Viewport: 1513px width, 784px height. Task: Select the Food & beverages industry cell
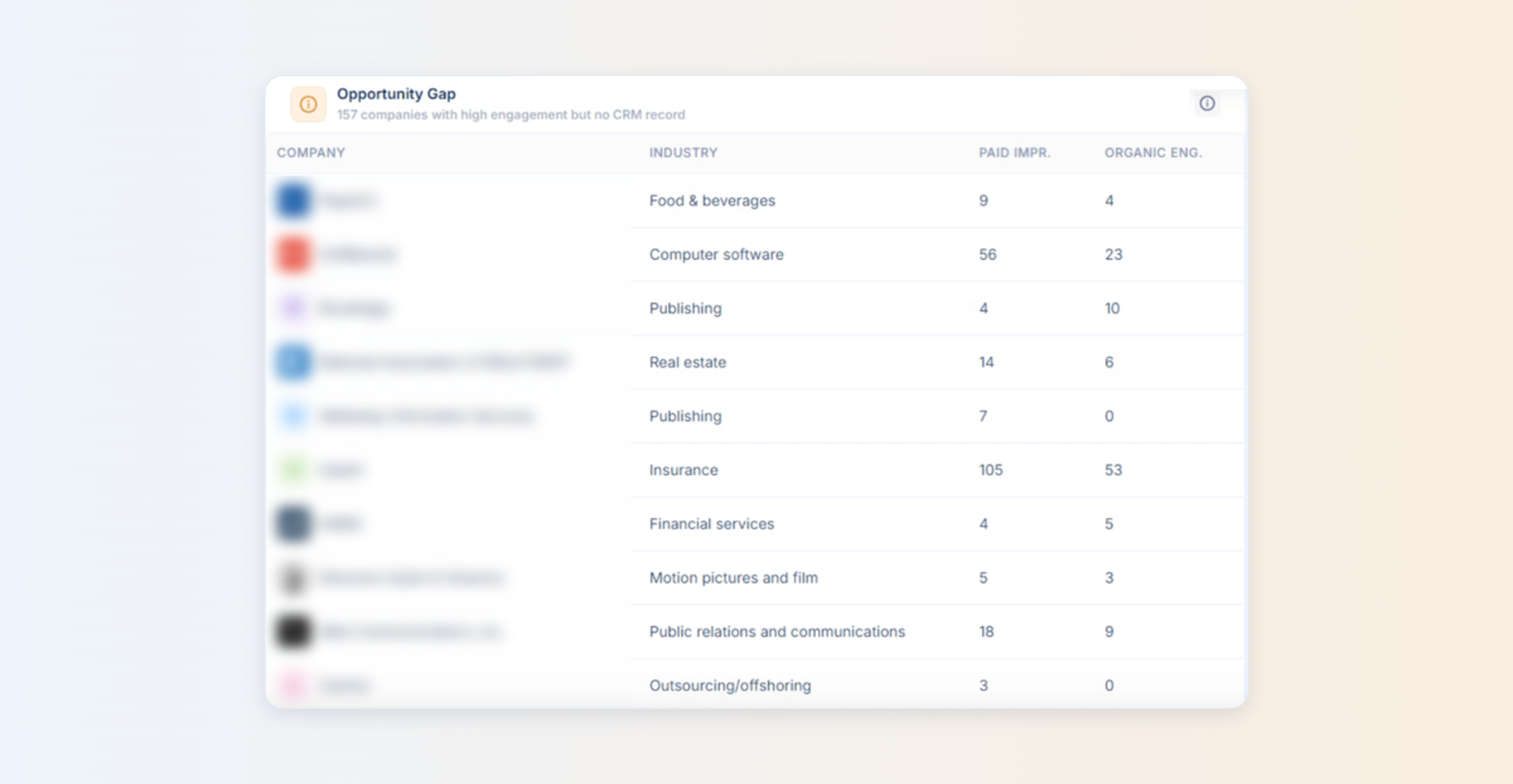click(712, 200)
